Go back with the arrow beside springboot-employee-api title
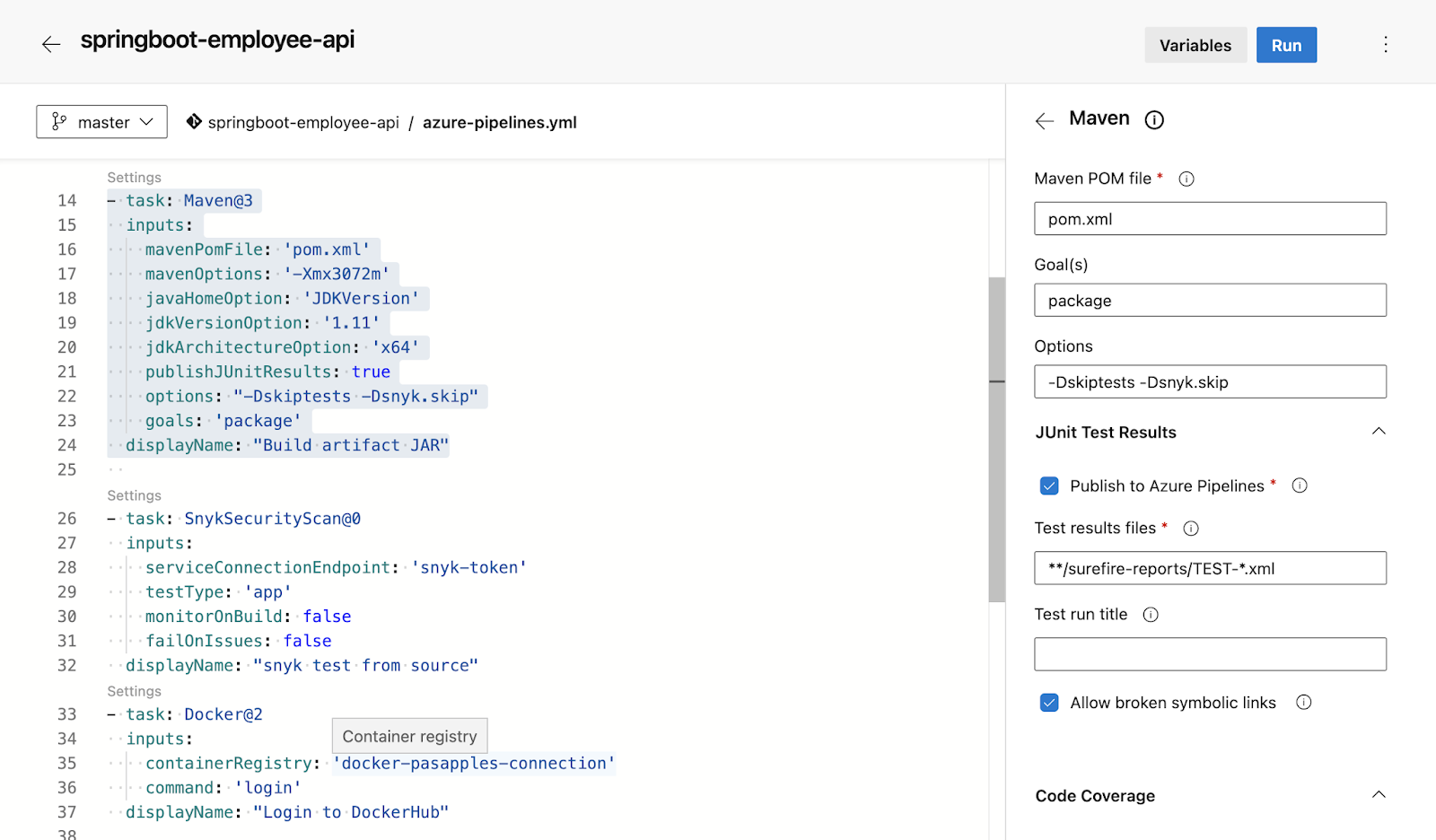Viewport: 1436px width, 840px height. coord(51,44)
